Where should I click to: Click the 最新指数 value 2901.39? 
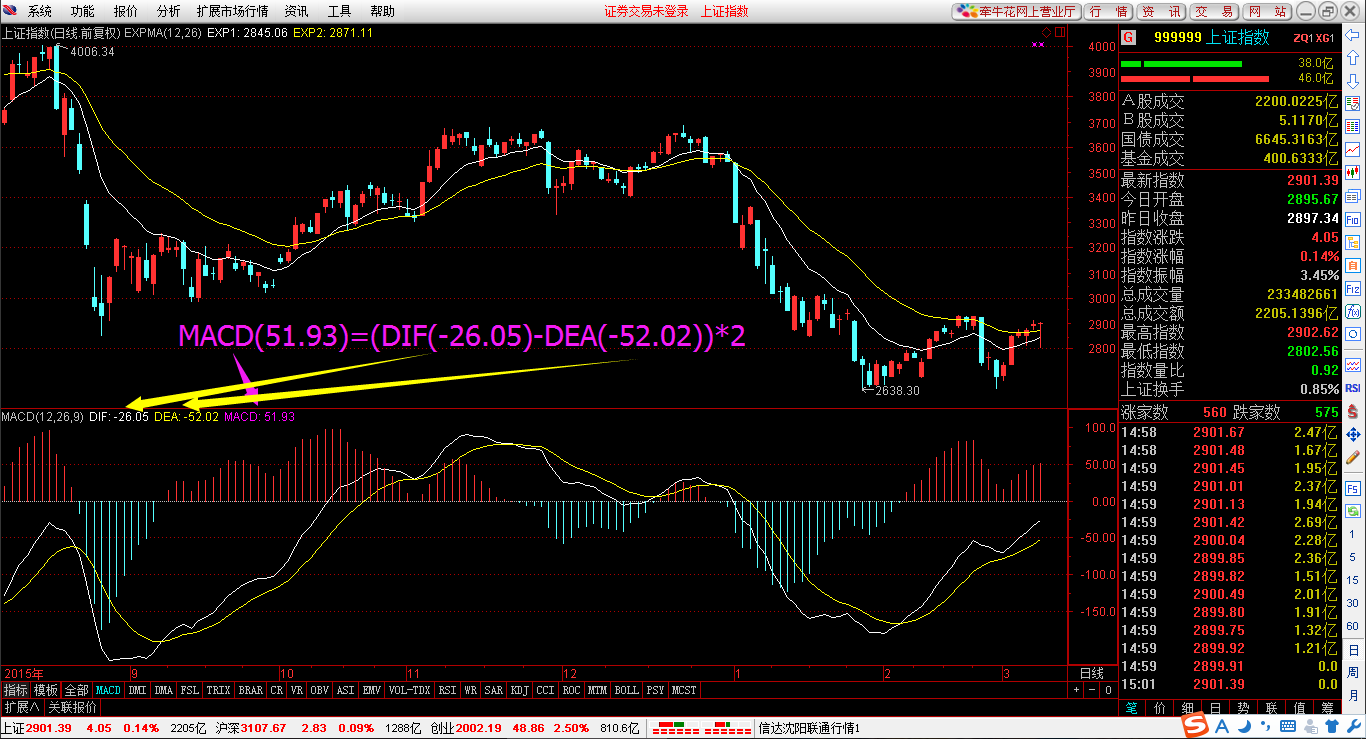pos(1312,180)
